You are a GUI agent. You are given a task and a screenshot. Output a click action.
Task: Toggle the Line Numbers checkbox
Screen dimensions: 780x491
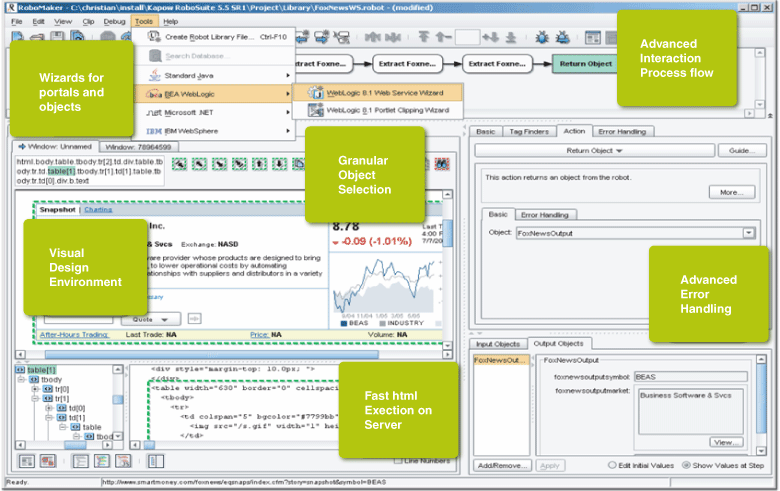click(x=398, y=461)
